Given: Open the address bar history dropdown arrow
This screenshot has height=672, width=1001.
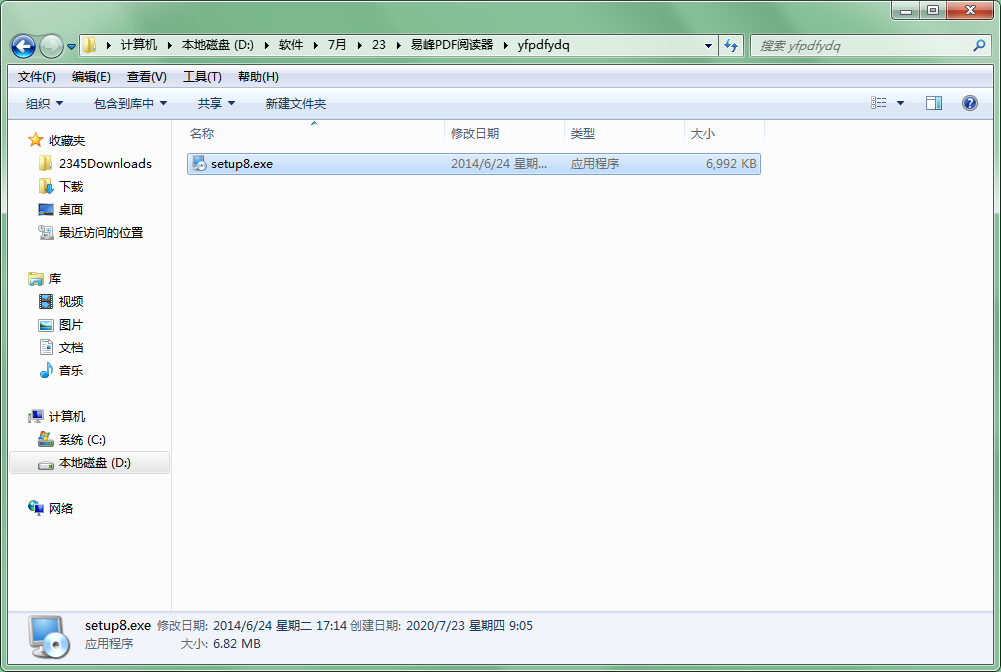Looking at the screenshot, I should tap(708, 46).
